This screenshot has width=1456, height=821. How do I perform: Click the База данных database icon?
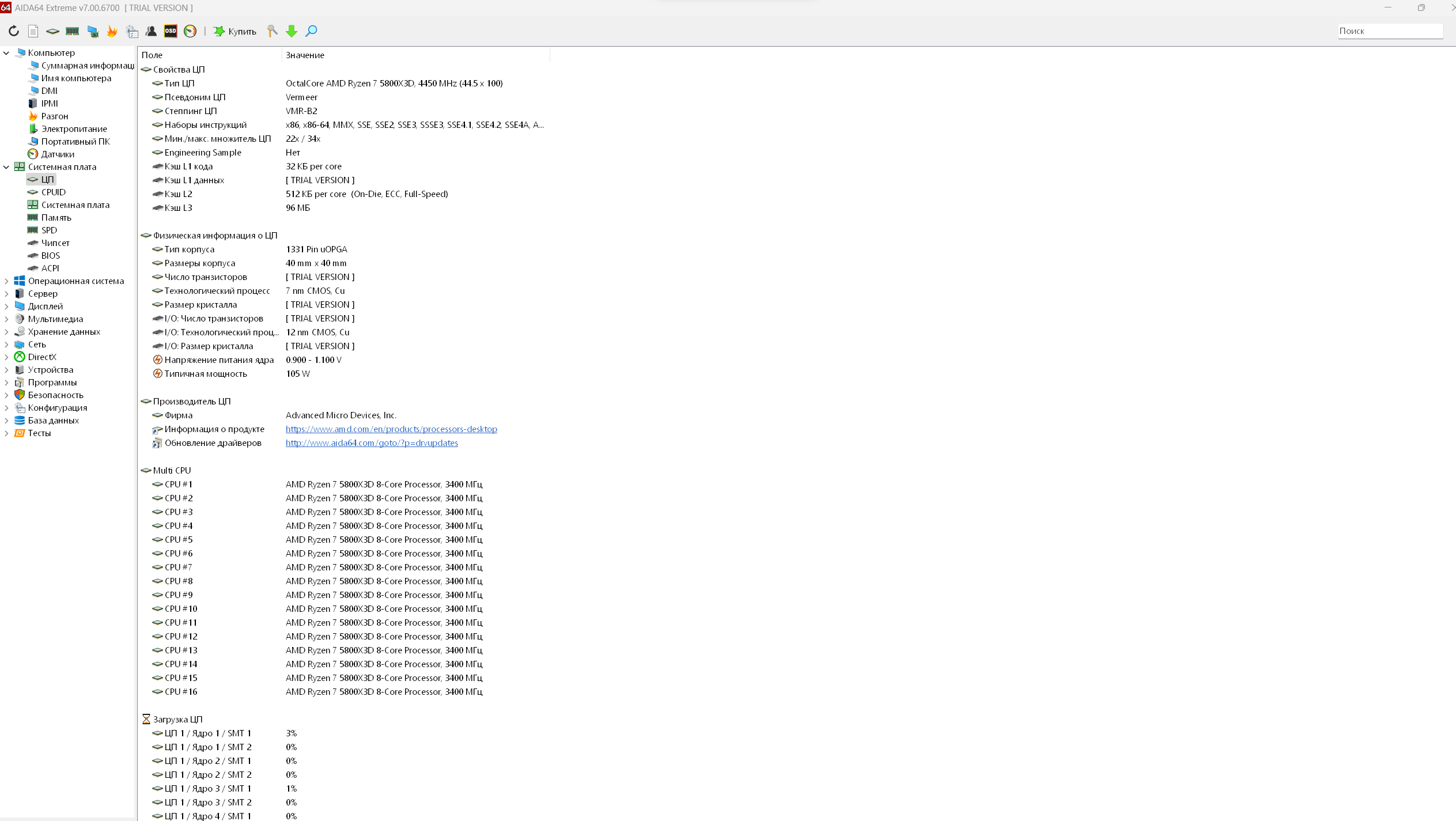tap(20, 420)
